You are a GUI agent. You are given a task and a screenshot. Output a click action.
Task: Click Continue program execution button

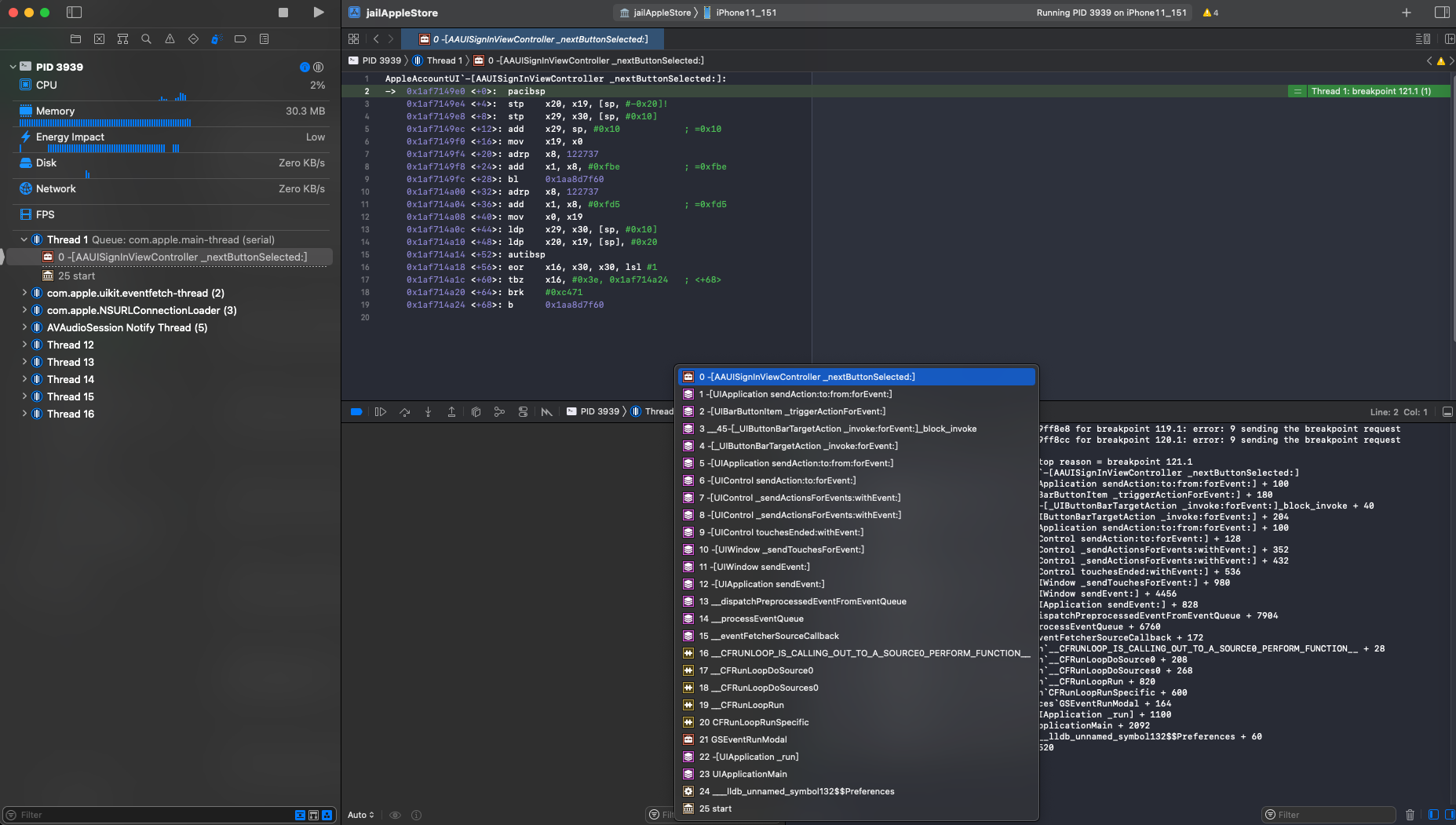tap(381, 411)
